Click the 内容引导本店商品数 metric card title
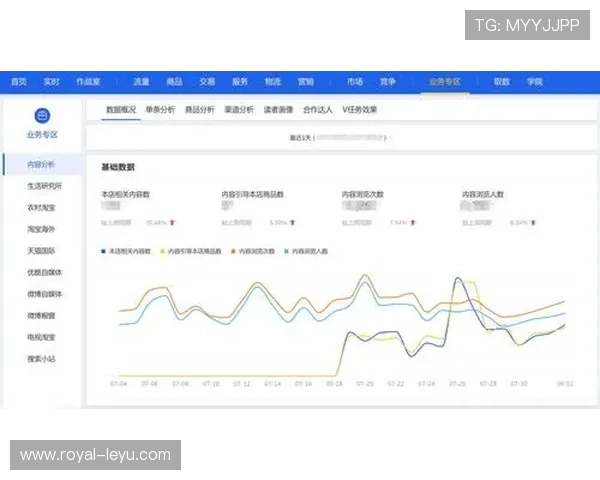 point(253,194)
